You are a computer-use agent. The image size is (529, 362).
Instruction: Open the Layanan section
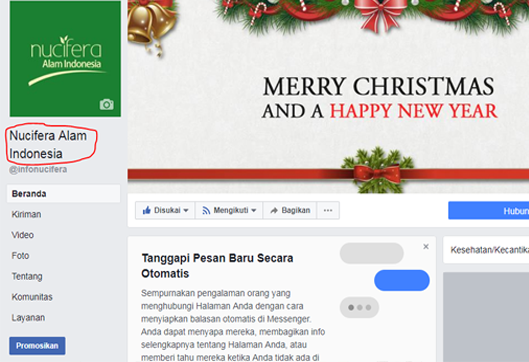click(28, 318)
